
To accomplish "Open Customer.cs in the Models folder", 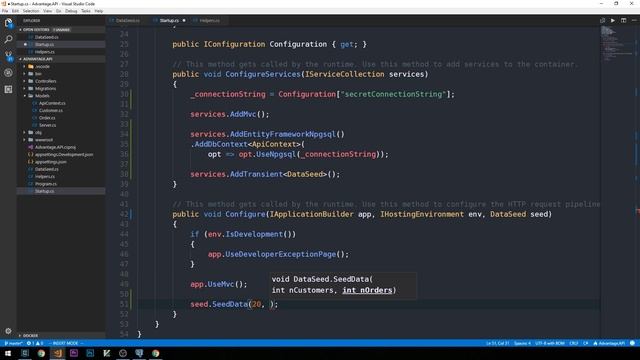I will [51, 111].
